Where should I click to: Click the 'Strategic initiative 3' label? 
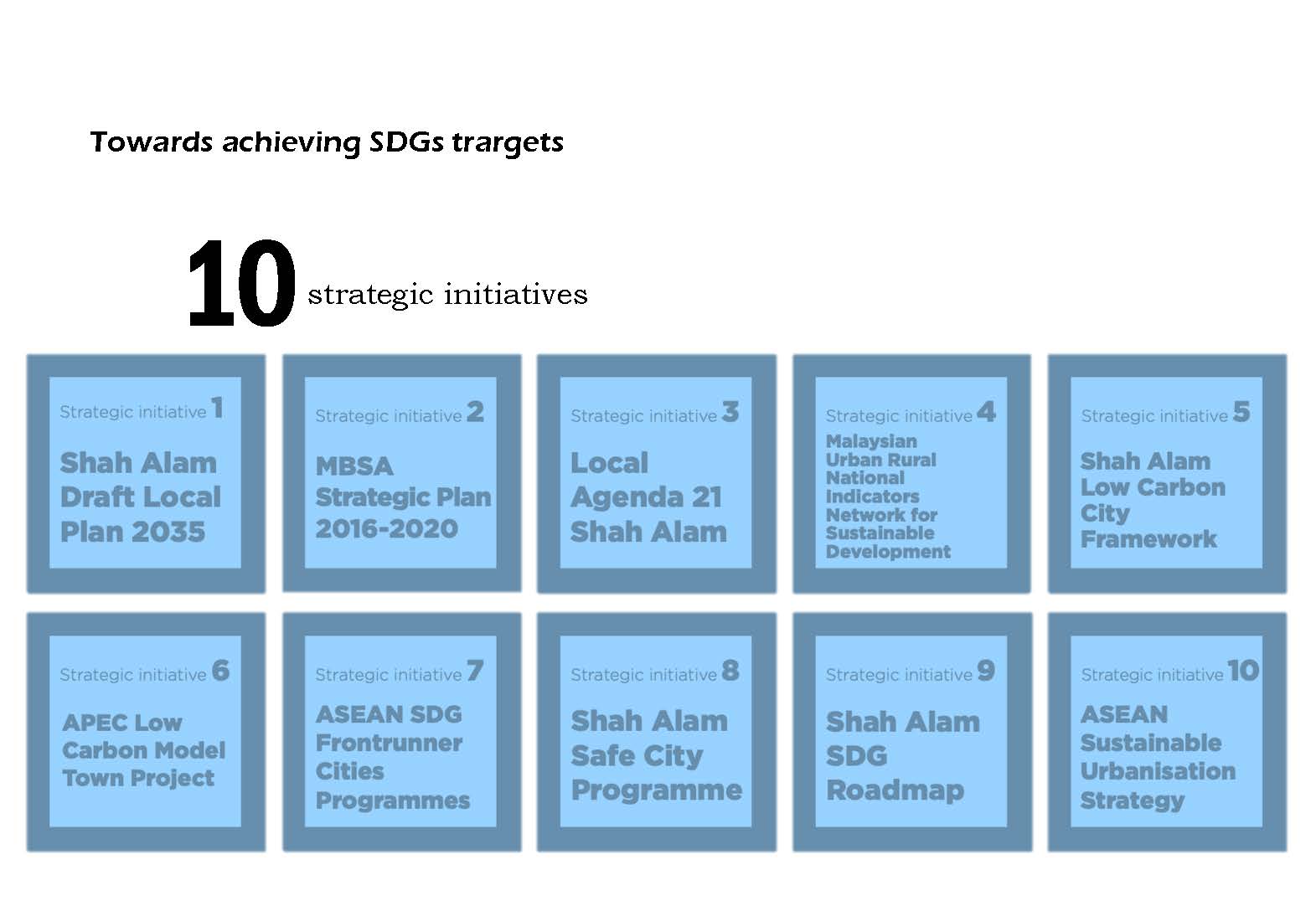pos(654,414)
